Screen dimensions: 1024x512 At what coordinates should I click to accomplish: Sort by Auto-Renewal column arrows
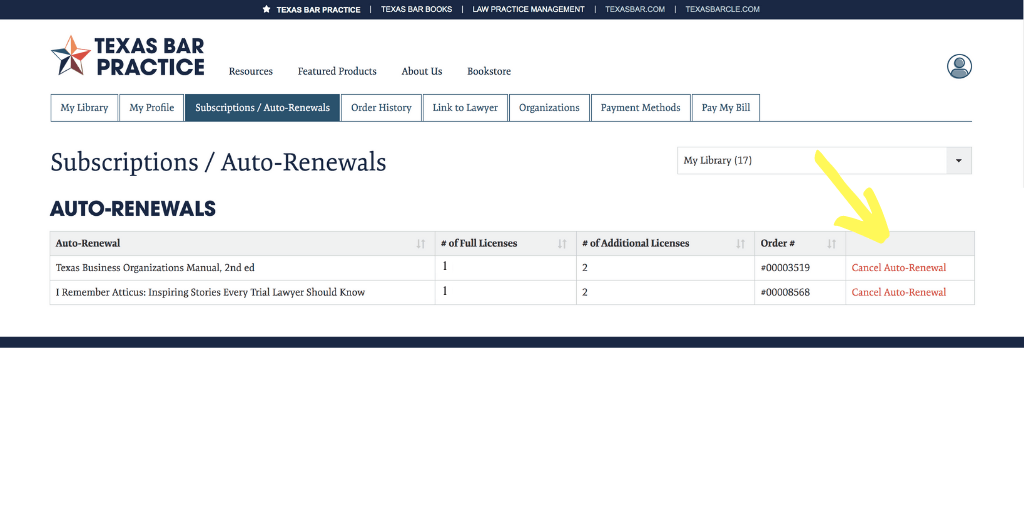tap(421, 244)
